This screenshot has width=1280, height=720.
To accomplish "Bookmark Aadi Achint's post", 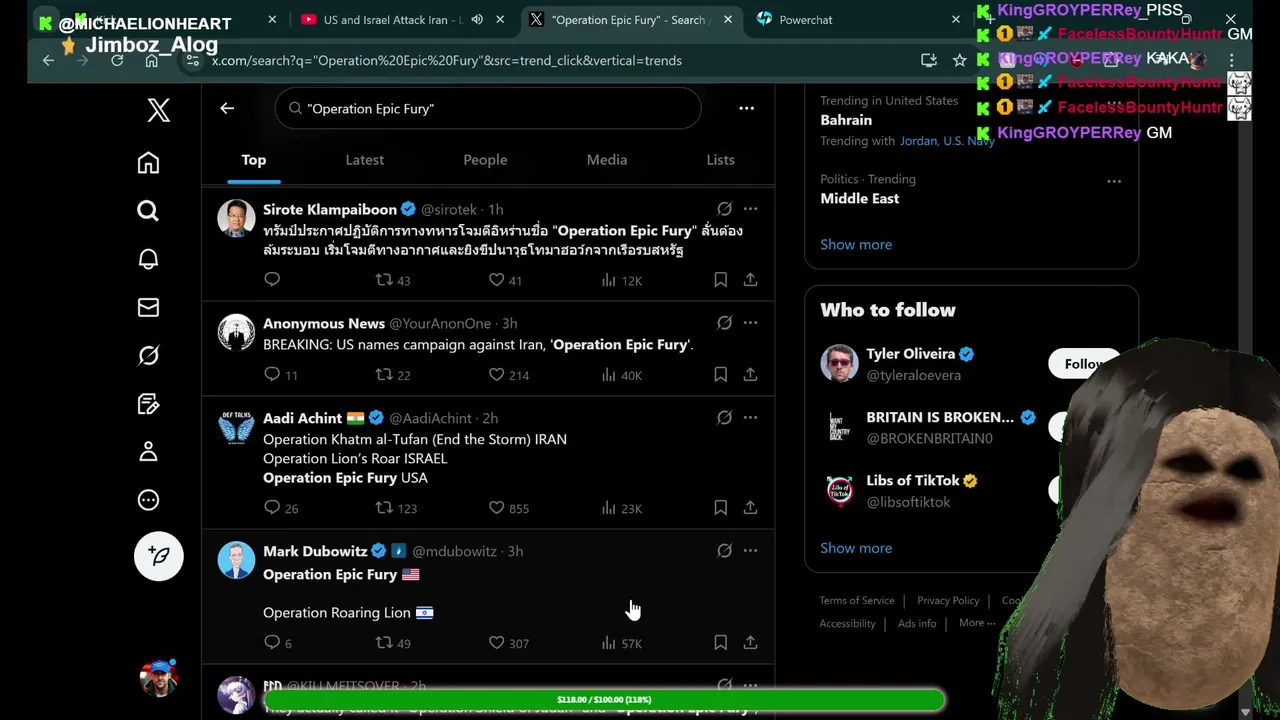I will coord(720,508).
